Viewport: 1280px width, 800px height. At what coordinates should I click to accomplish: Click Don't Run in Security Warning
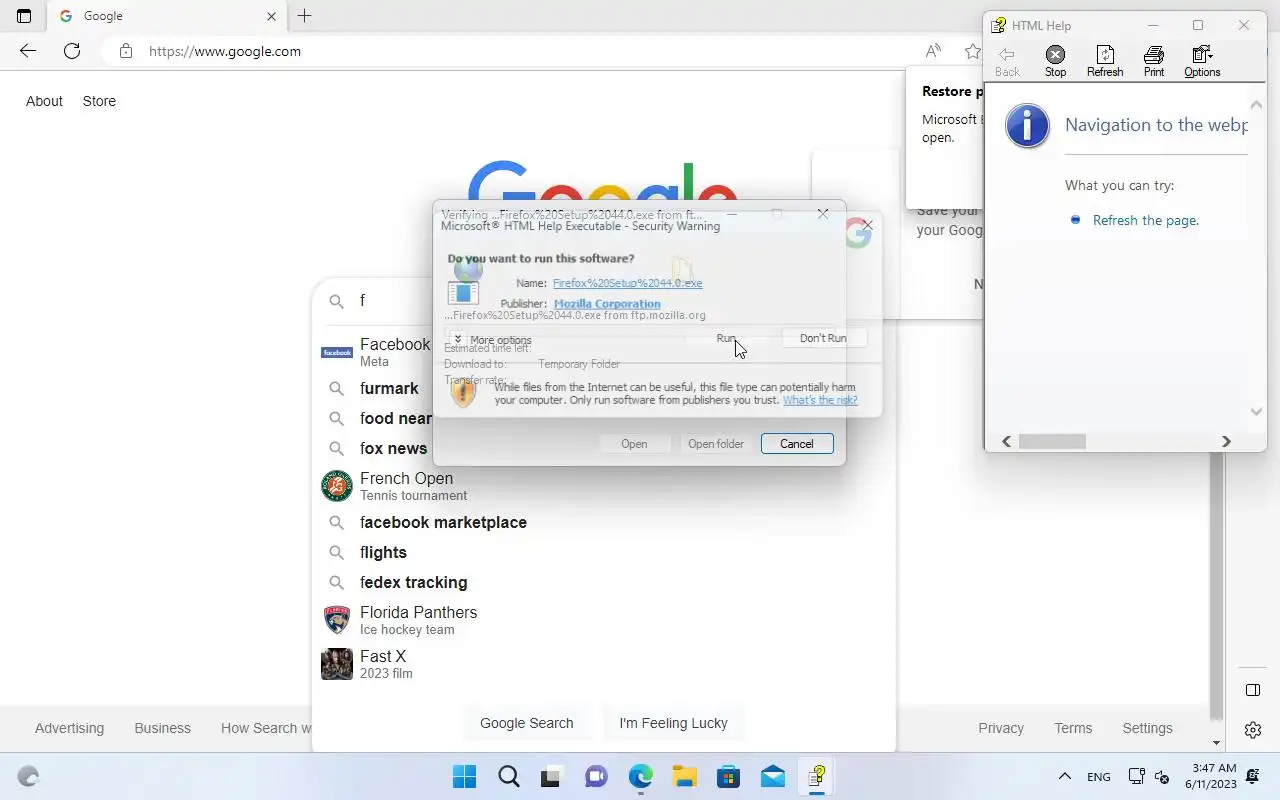pos(823,338)
